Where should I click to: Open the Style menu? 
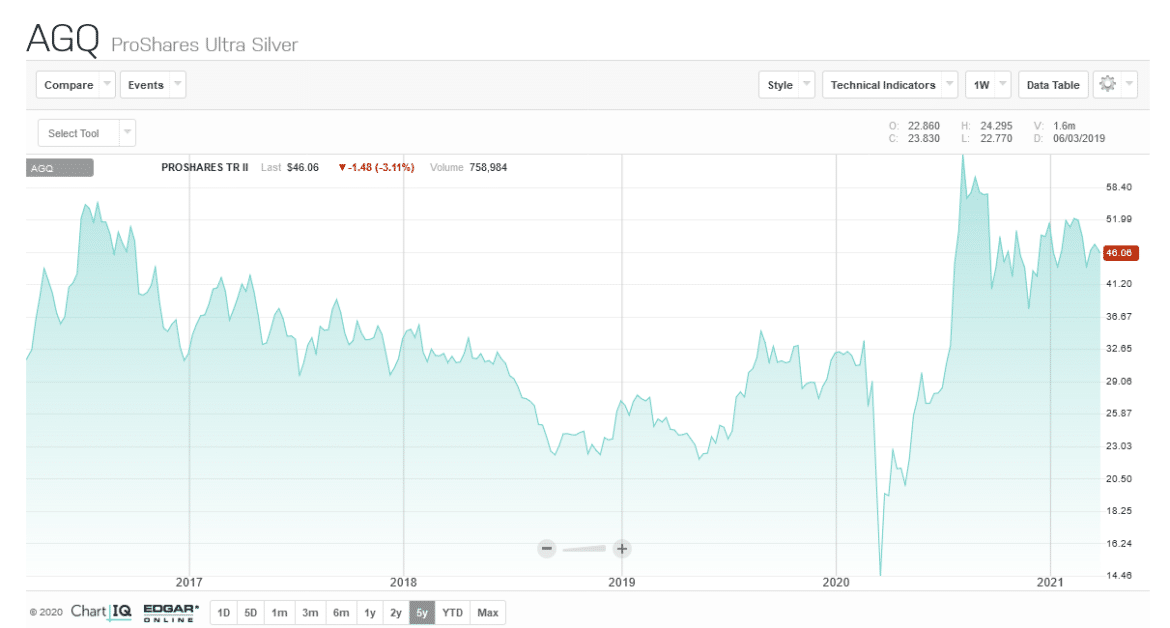(x=786, y=84)
